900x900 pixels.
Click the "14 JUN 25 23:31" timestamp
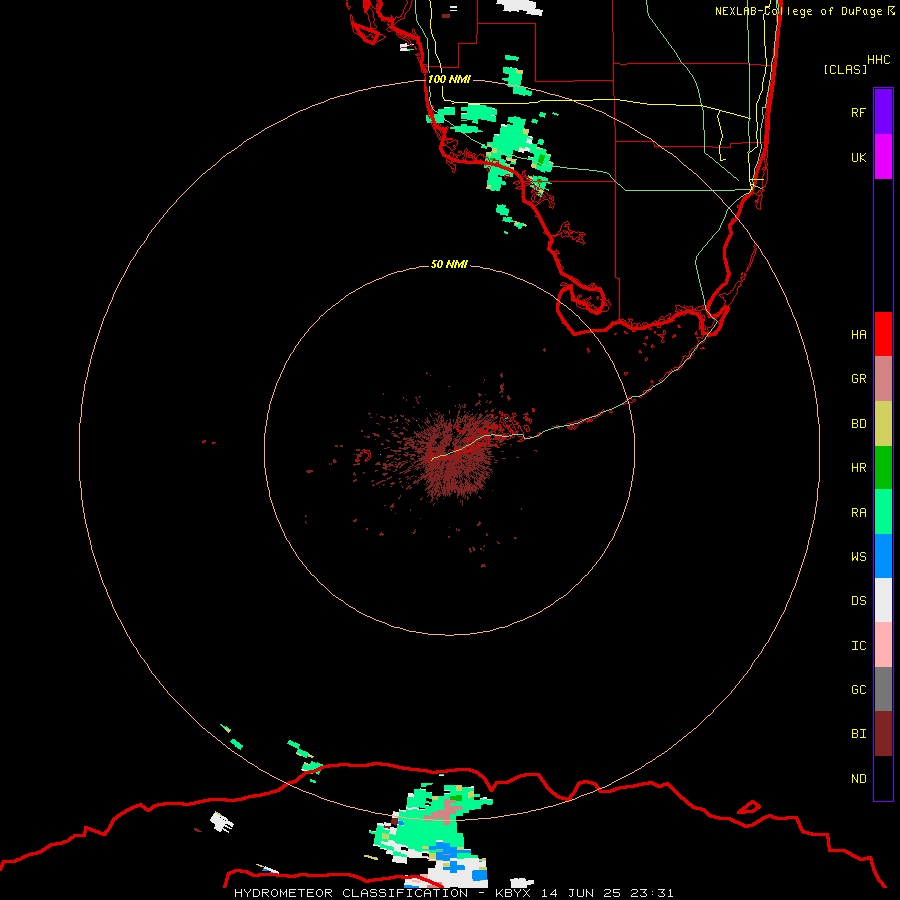(x=607, y=893)
